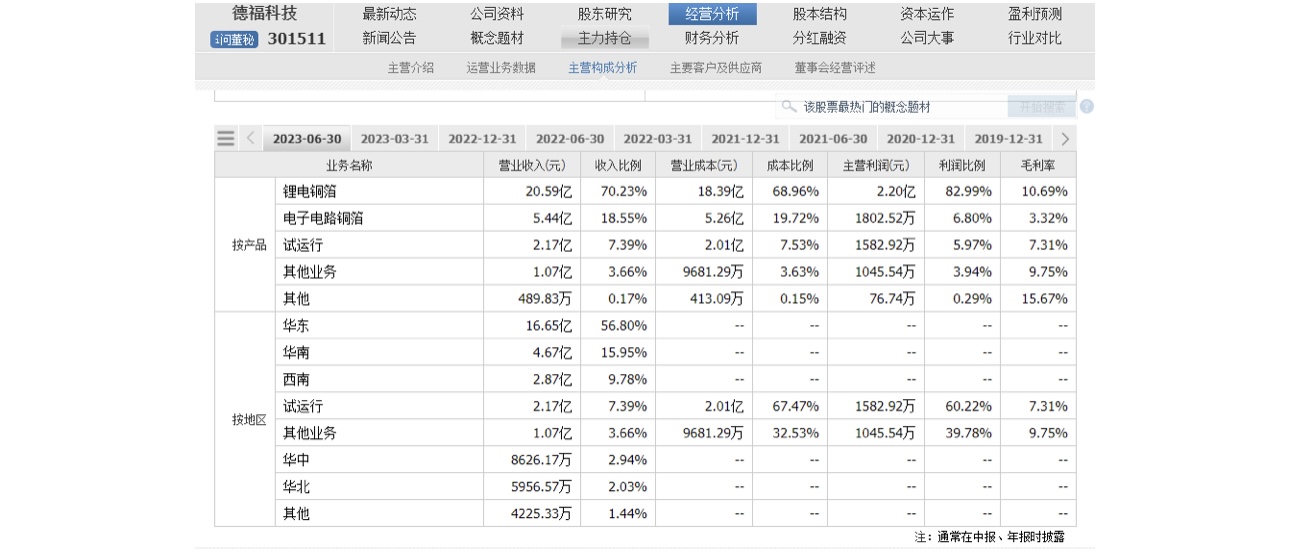Click the 主营介绍 sub-link

(x=411, y=68)
